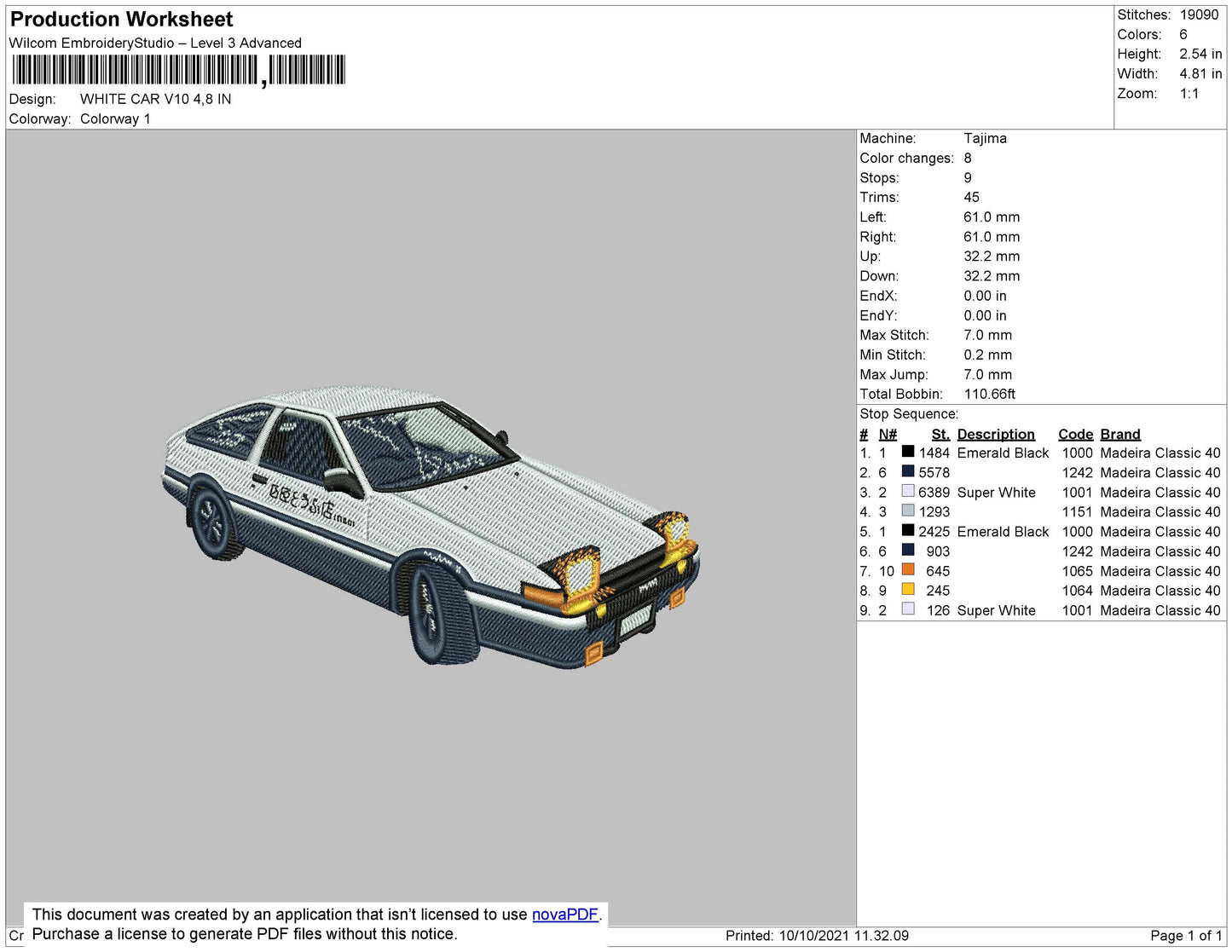Click the EndY value '0.00 in'
Image resolution: width=1232 pixels, height=952 pixels.
tap(985, 315)
